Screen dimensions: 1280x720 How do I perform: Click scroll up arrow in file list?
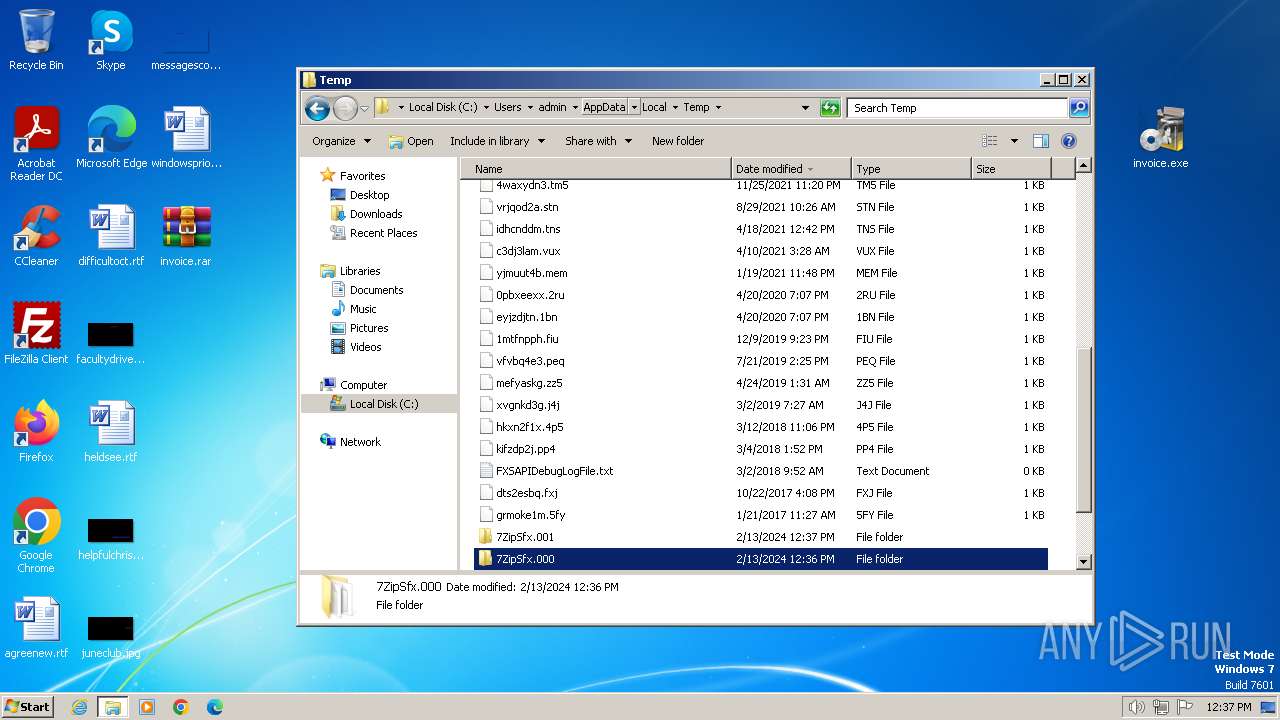[x=1084, y=166]
